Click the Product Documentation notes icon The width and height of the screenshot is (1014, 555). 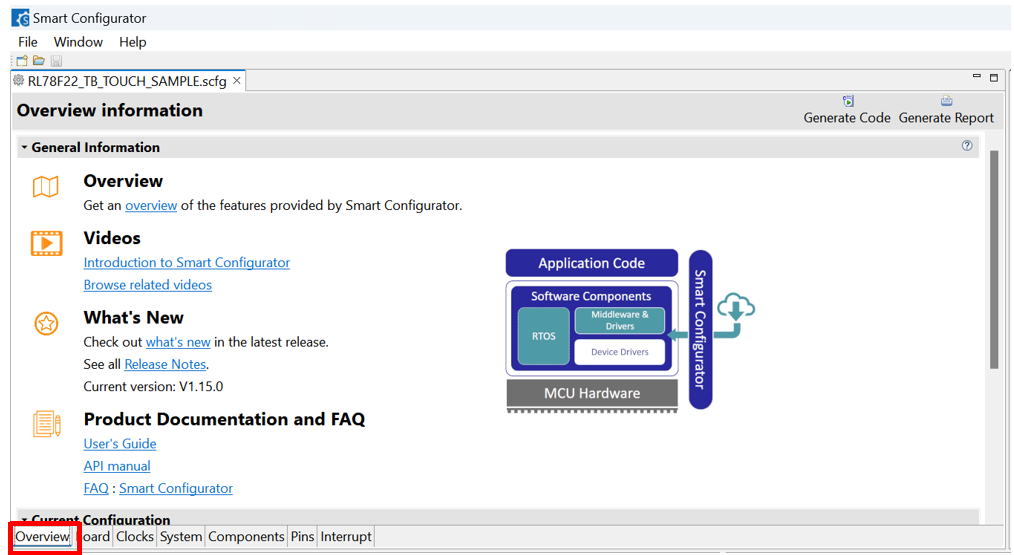[47, 424]
